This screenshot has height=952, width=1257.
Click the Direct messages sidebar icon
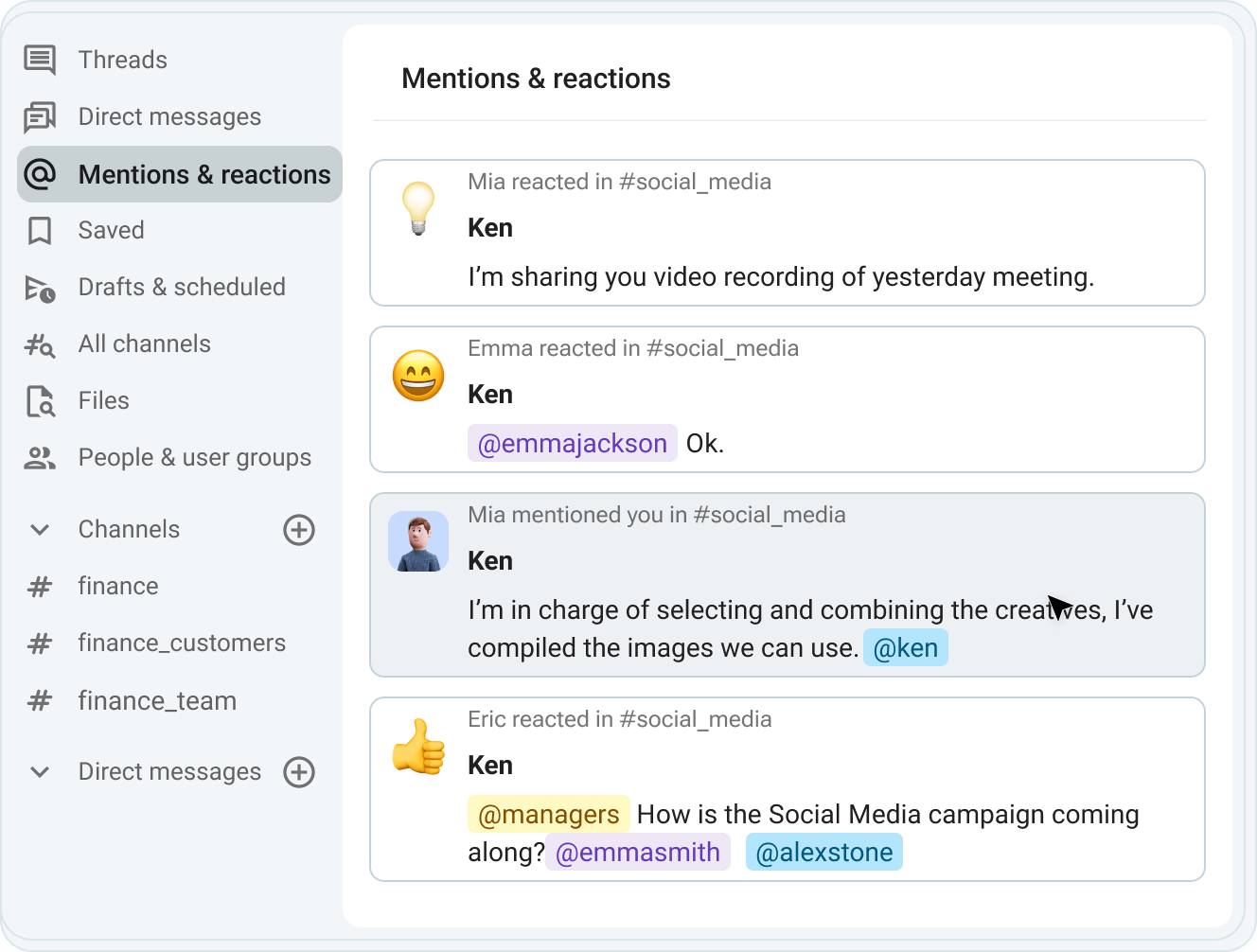(40, 117)
